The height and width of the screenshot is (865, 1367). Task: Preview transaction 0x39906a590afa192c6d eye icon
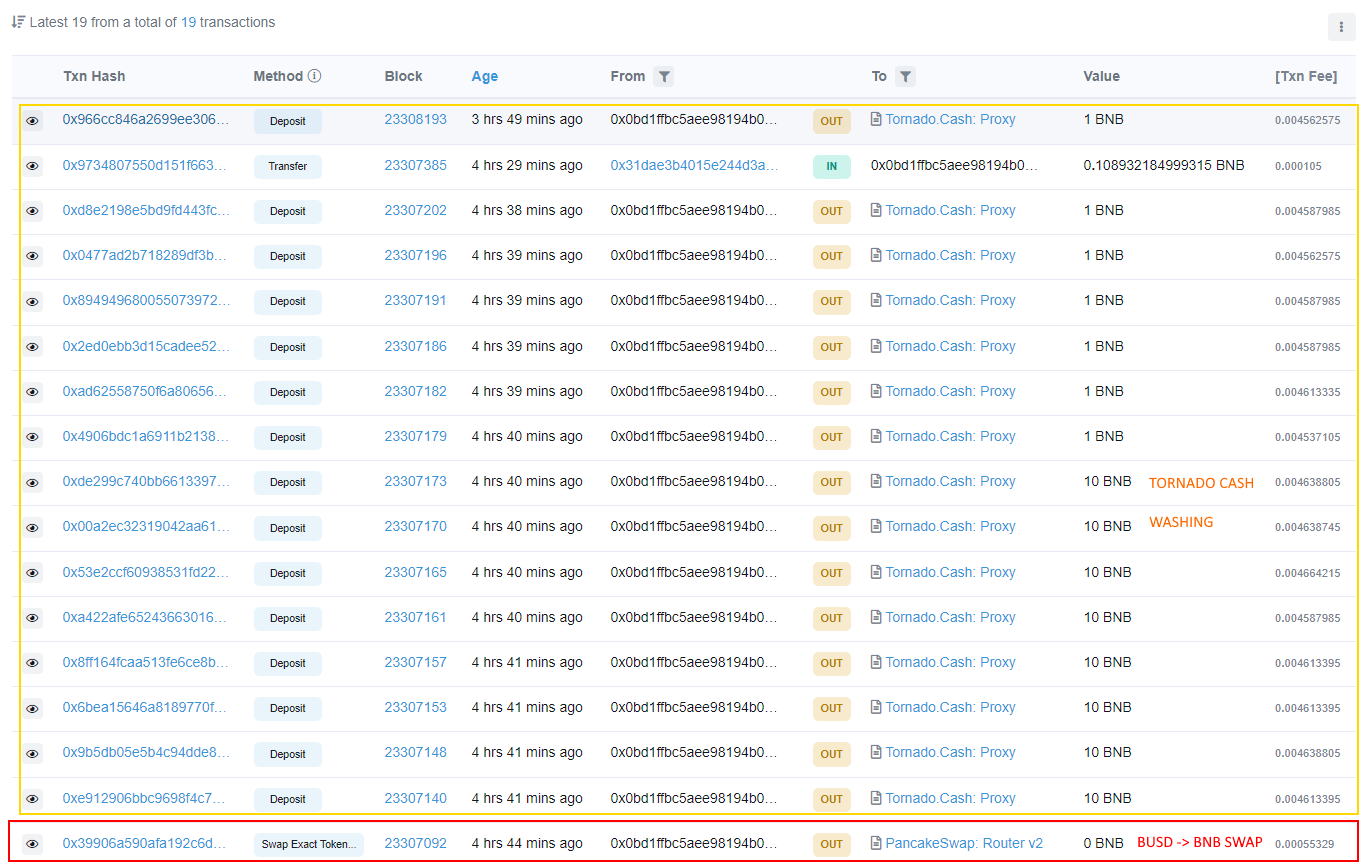coord(33,844)
